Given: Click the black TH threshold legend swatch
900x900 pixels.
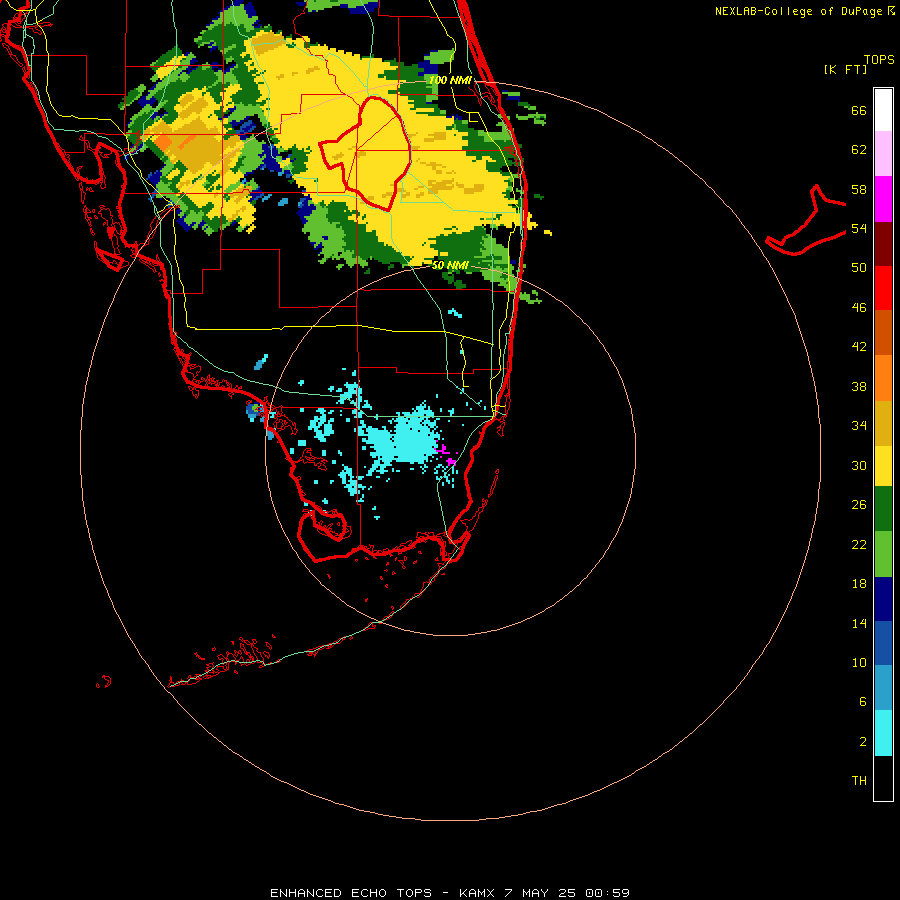Looking at the screenshot, I should point(883,778).
